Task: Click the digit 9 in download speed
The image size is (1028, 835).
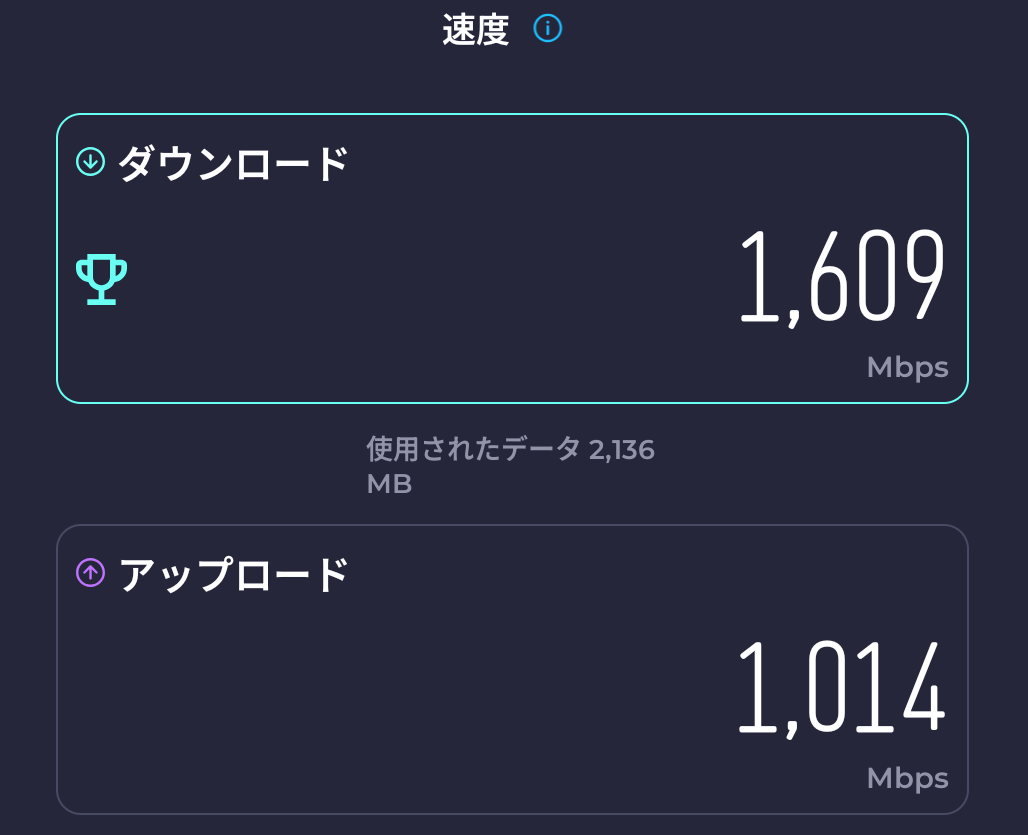Action: (921, 275)
